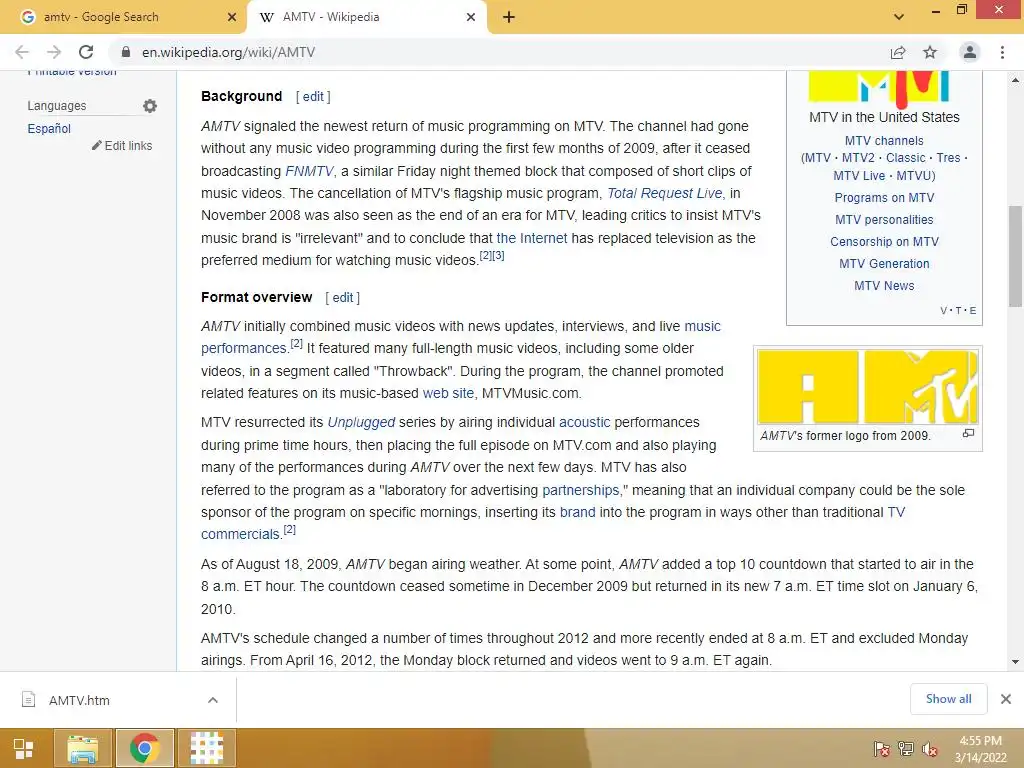Viewport: 1024px width, 768px height.
Task: Open a new browser tab
Action: coord(509,17)
